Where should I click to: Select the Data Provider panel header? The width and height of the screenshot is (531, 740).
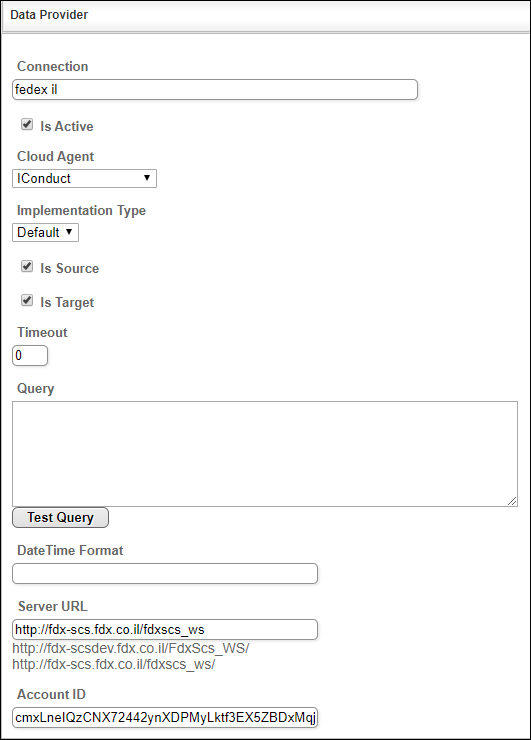point(266,16)
